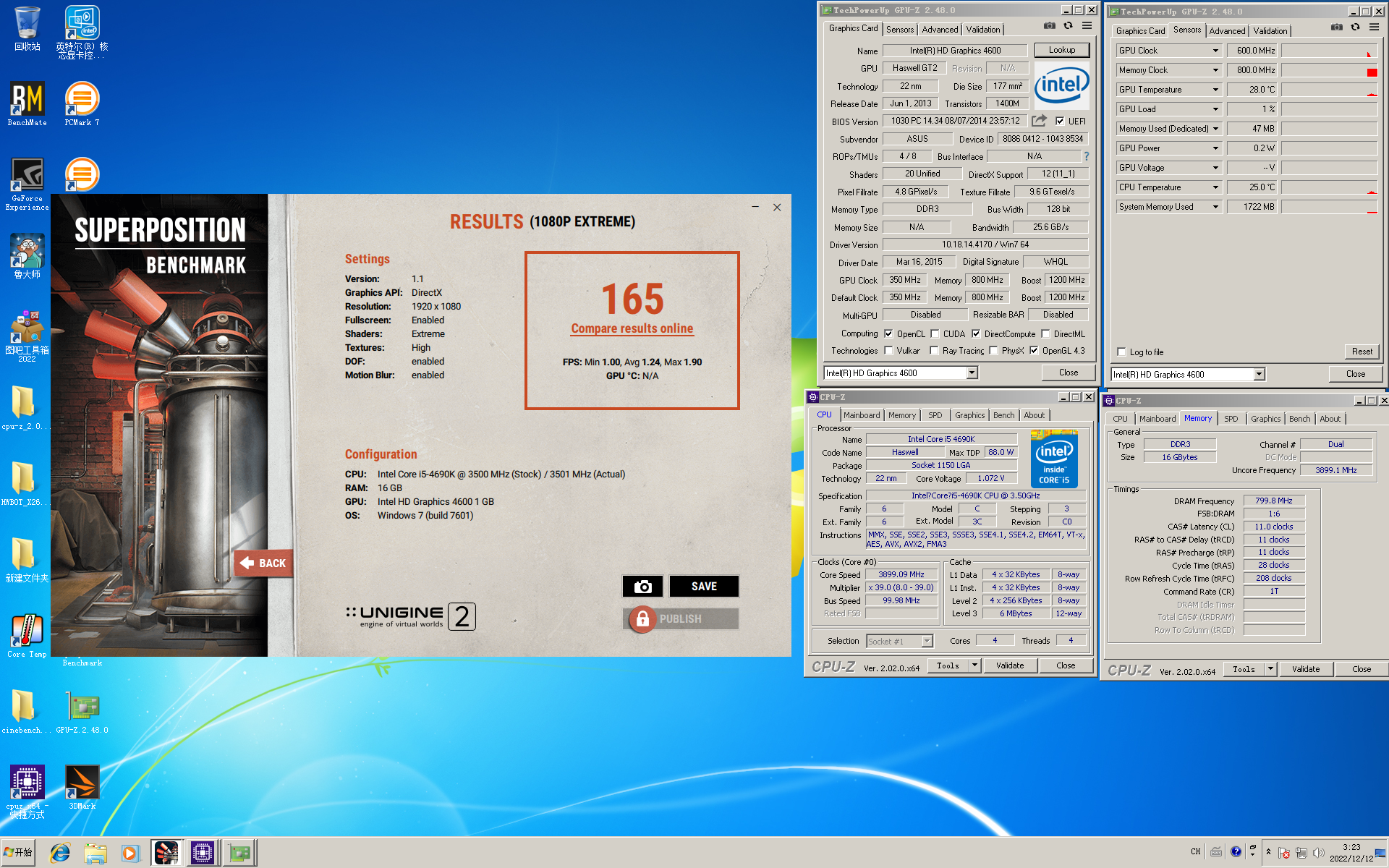The image size is (1389, 868).
Task: Click the camera screenshot button in Superposition
Action: [x=642, y=587]
